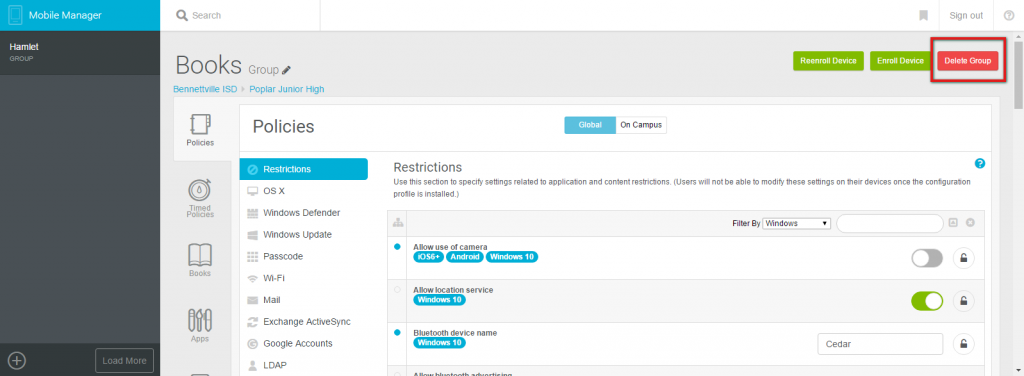Click the collapse icon beside filter search box
The width and height of the screenshot is (1024, 376).
coord(953,223)
